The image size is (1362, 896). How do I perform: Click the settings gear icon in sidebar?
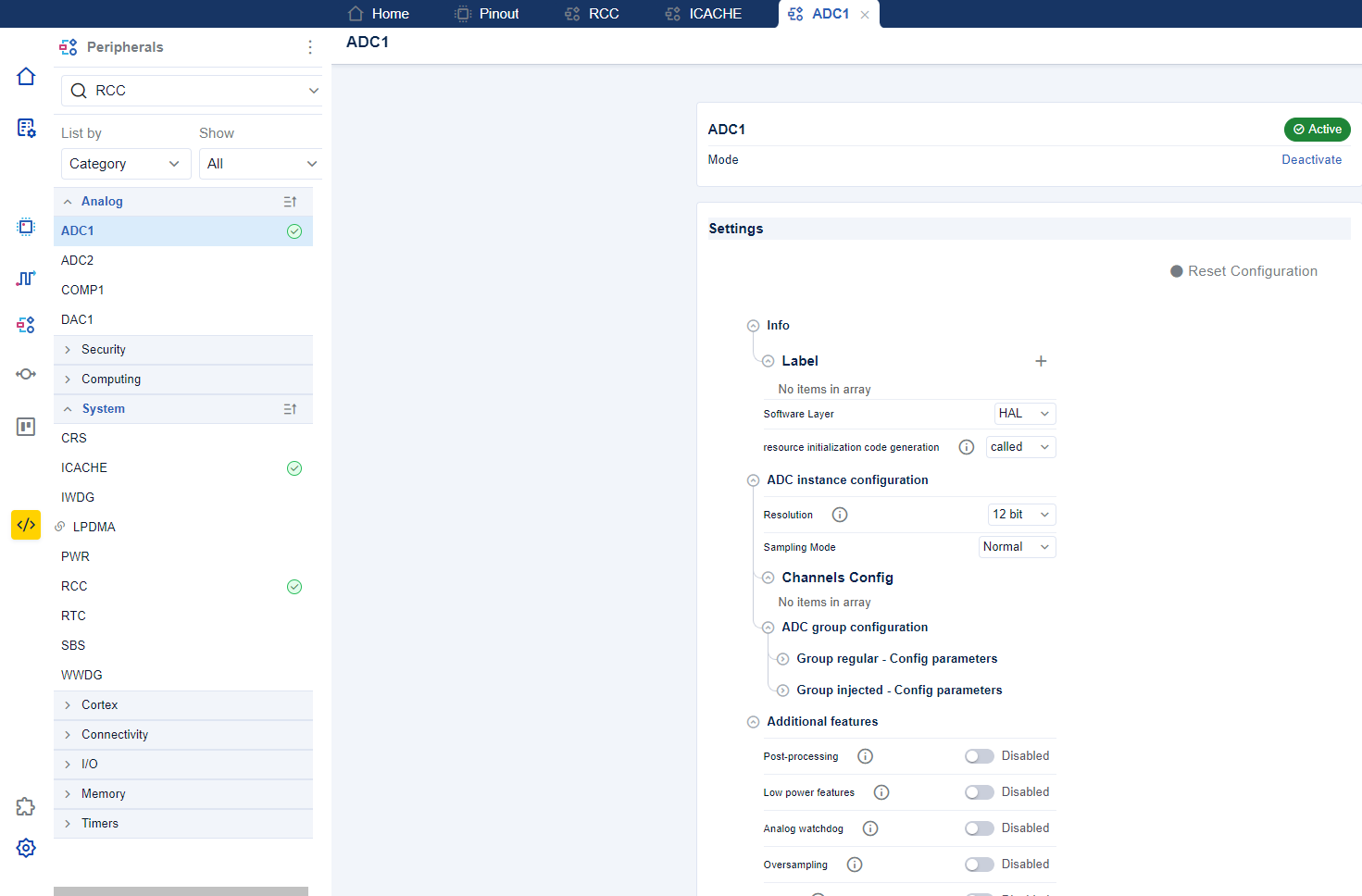[x=26, y=848]
